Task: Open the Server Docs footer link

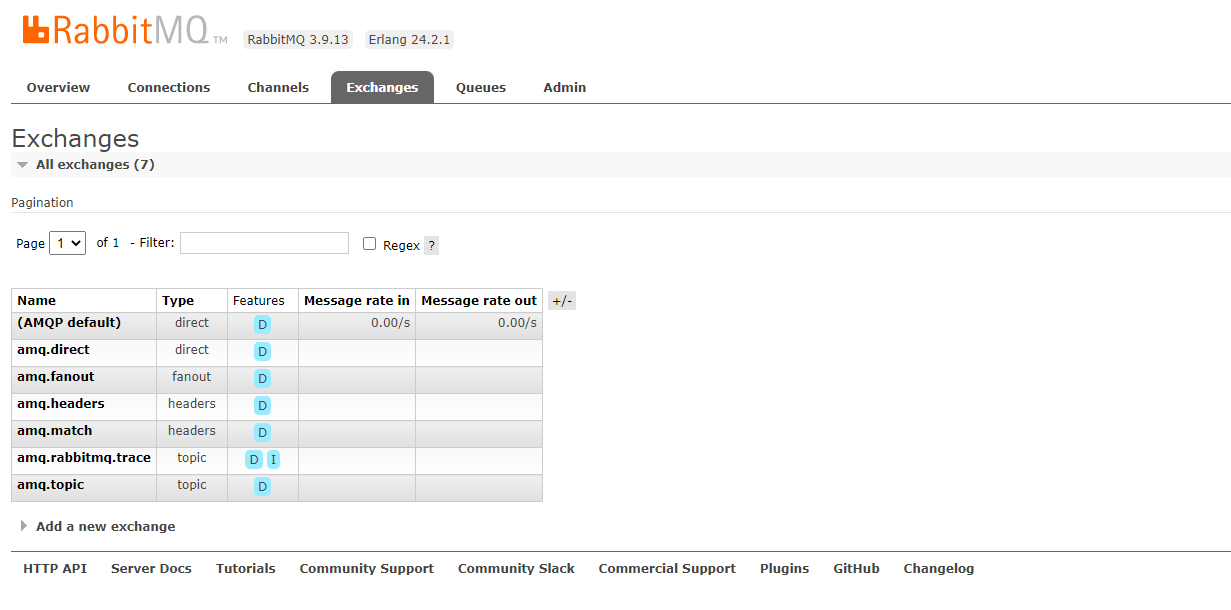Action: tap(151, 568)
